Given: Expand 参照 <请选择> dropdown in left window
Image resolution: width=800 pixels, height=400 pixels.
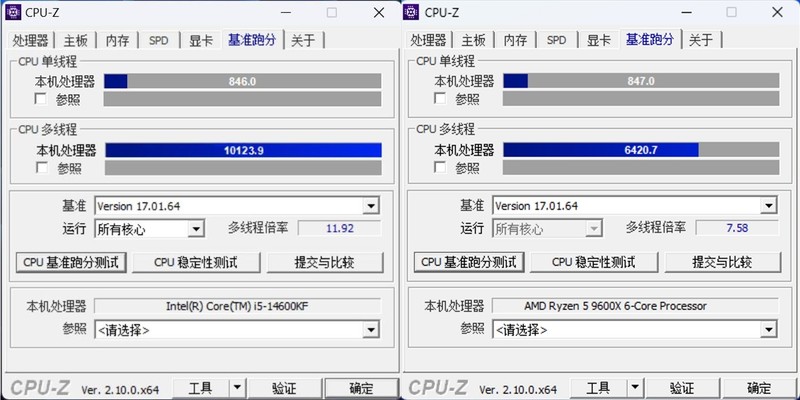Looking at the screenshot, I should pyautogui.click(x=370, y=330).
